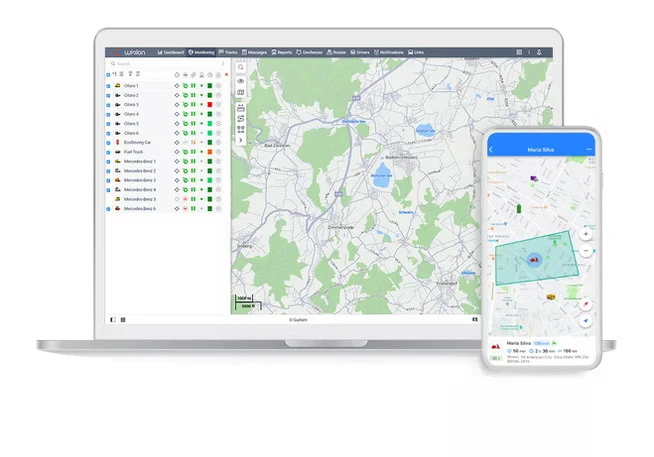Click the orange status square for Fuel Truck

coord(210,152)
